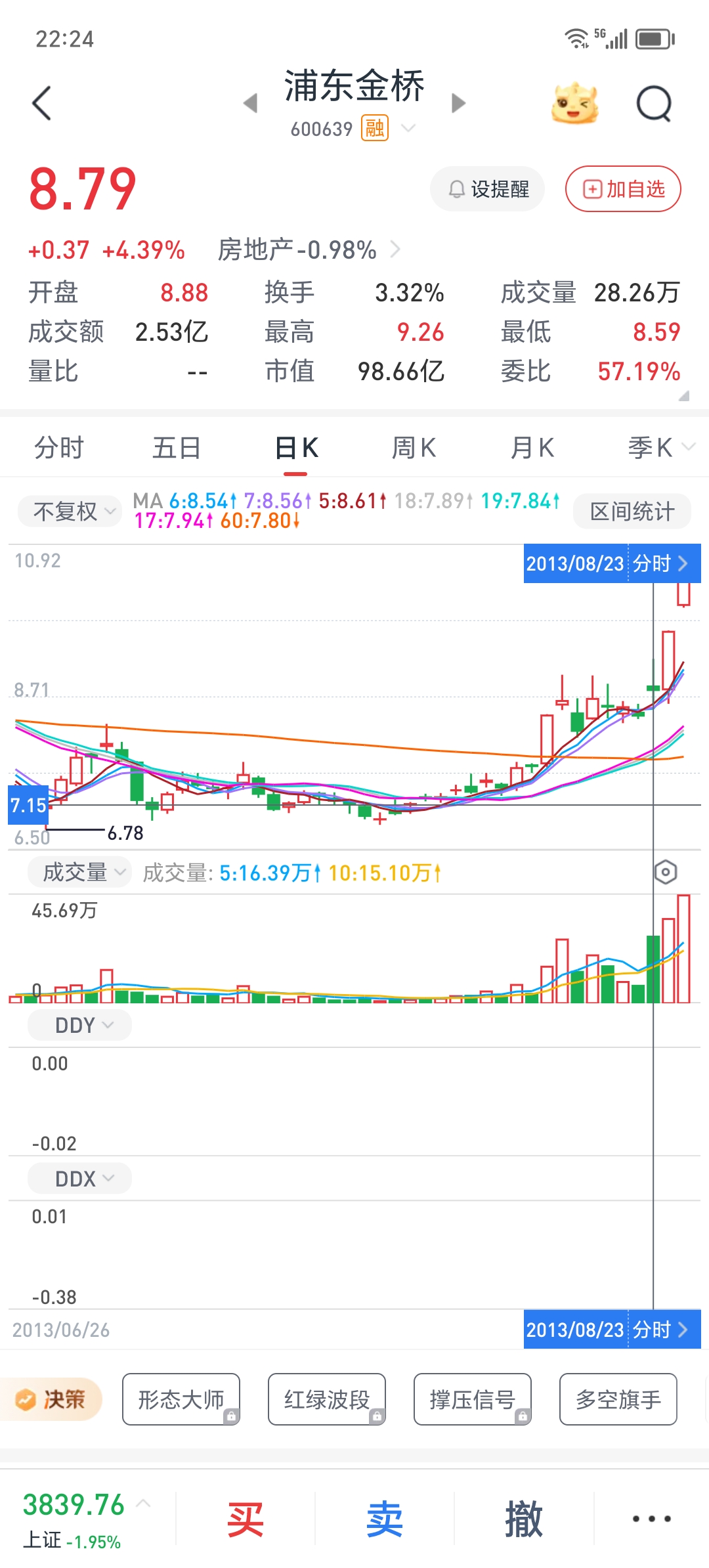
Task: Open MA moving average settings line
Action: pos(347,510)
